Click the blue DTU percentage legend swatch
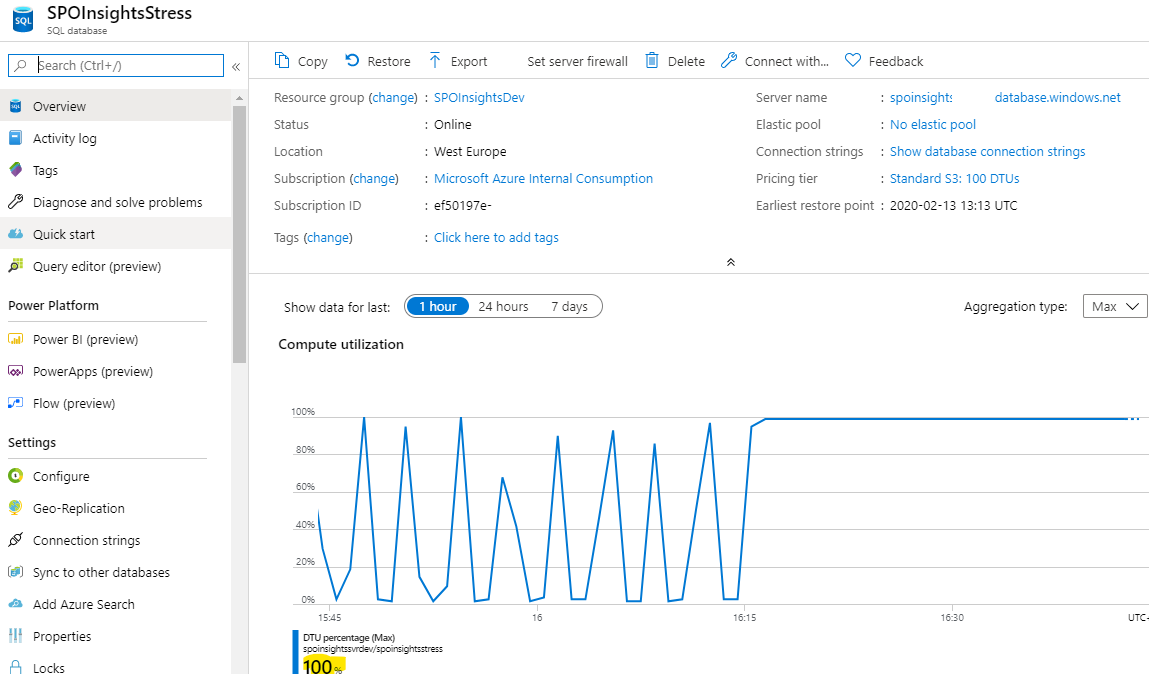The width and height of the screenshot is (1149, 679). pyautogui.click(x=295, y=651)
